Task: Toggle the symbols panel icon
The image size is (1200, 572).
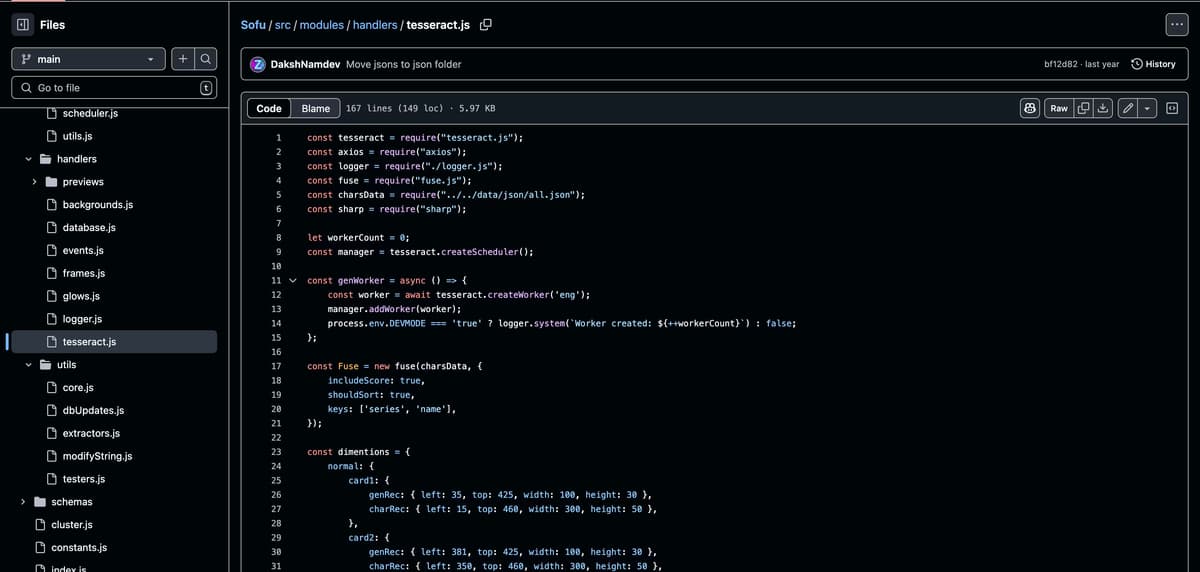Action: coord(1173,108)
